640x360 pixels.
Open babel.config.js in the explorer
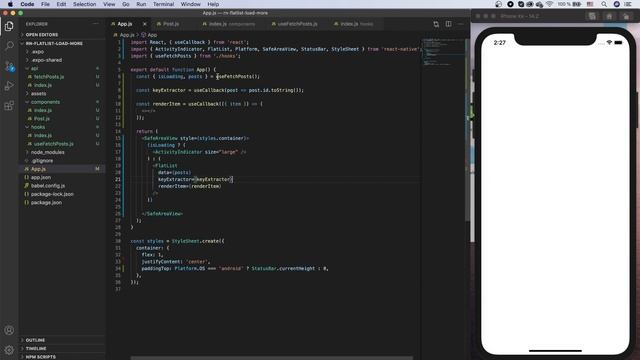point(62,186)
